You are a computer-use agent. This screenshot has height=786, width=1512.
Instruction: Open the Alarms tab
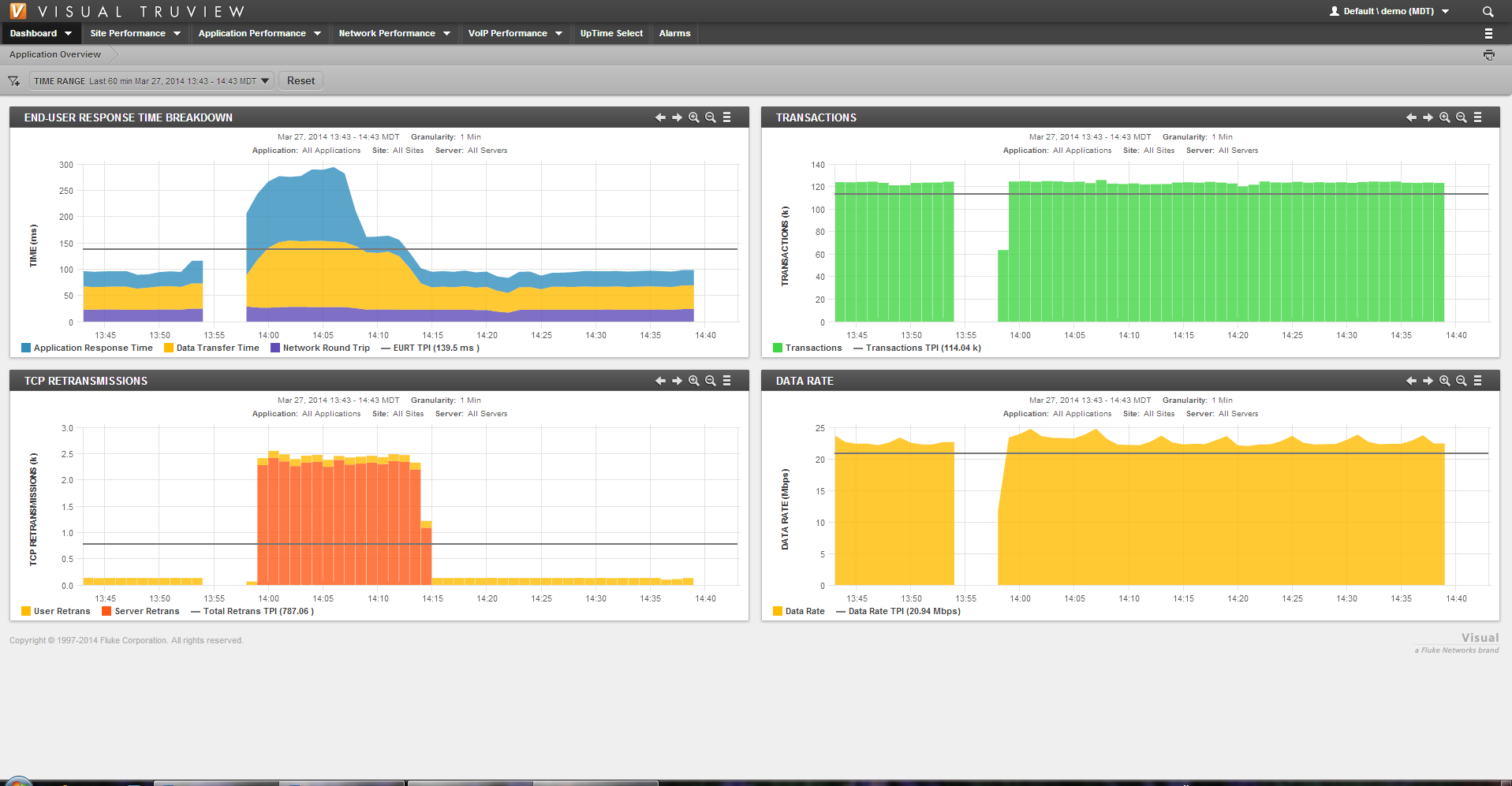[x=674, y=33]
